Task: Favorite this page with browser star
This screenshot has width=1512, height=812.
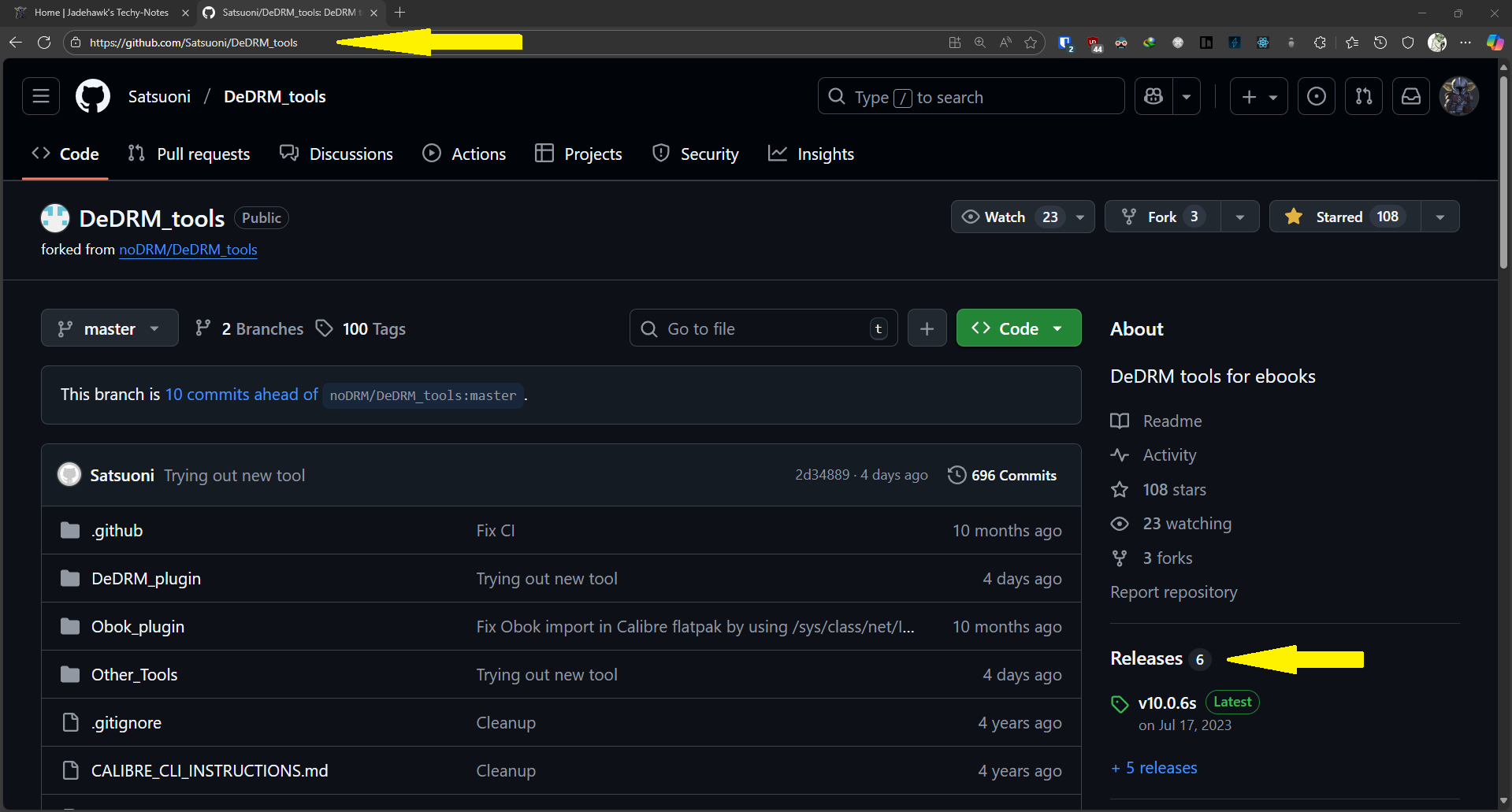Action: (1031, 43)
